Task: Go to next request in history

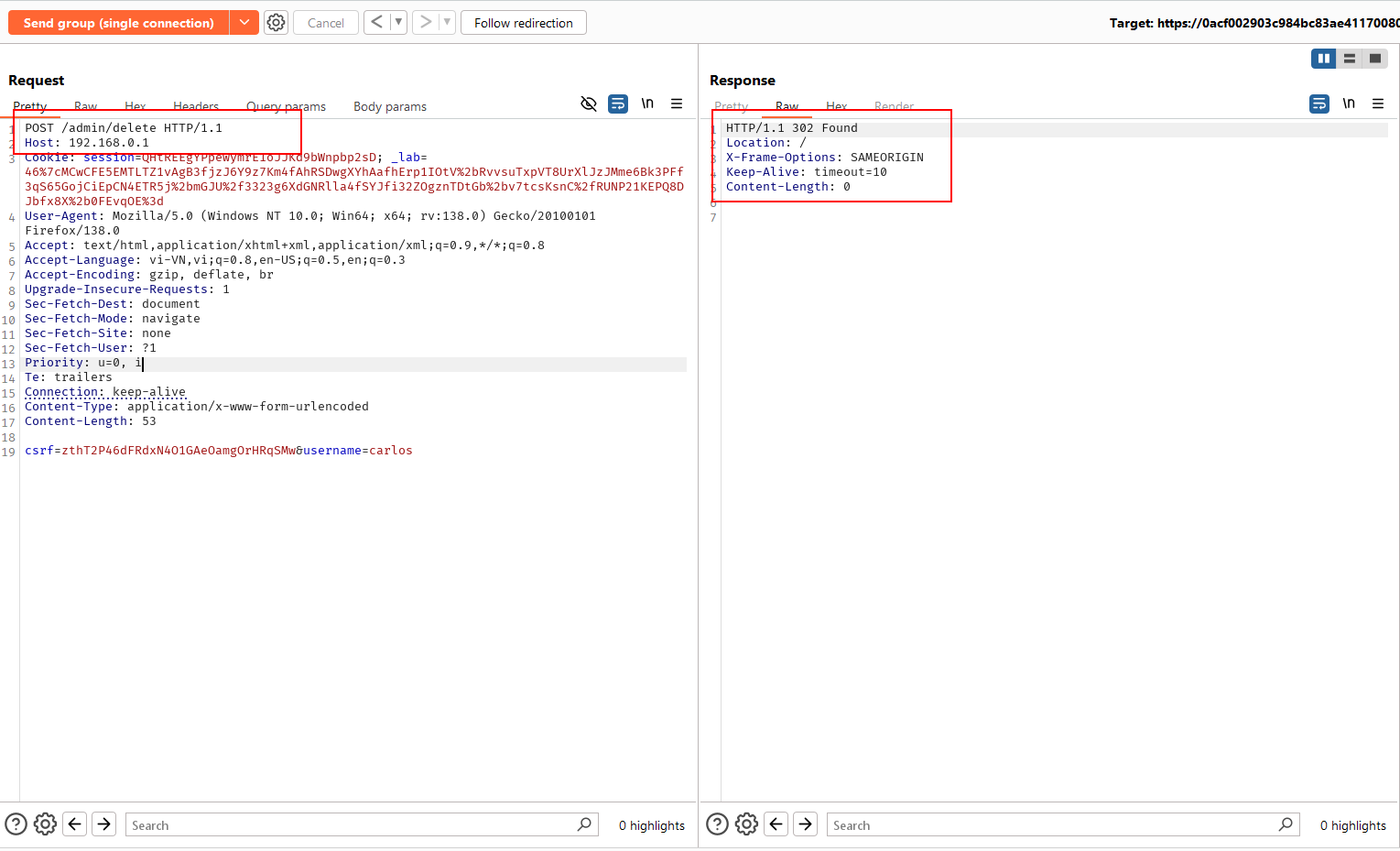Action: [426, 22]
